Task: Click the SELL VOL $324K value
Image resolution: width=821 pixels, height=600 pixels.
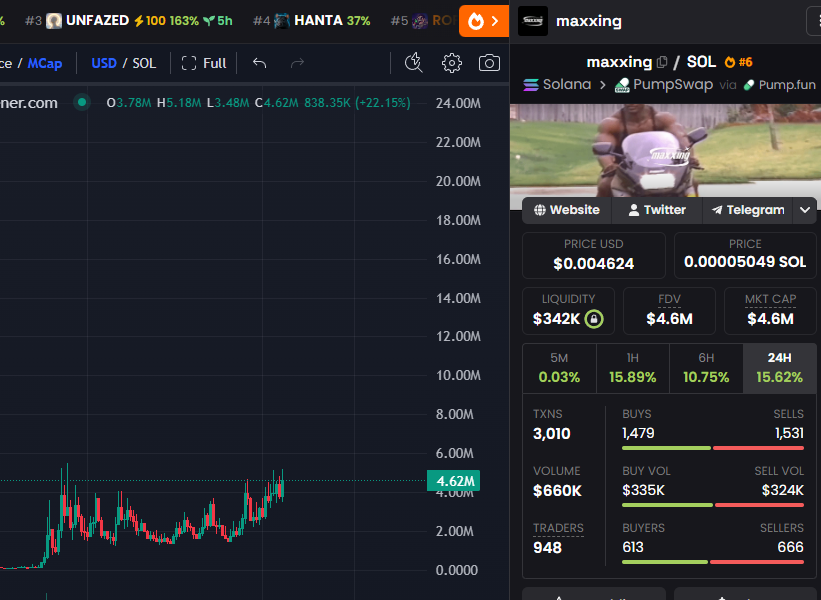Action: [783, 491]
